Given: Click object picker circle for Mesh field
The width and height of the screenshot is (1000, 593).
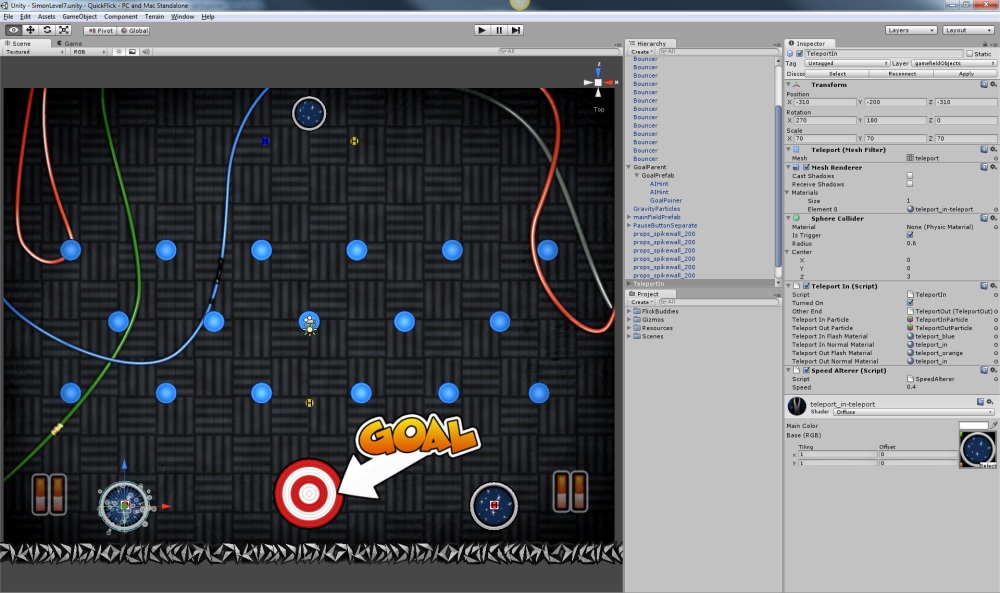Looking at the screenshot, I should pyautogui.click(x=996, y=158).
